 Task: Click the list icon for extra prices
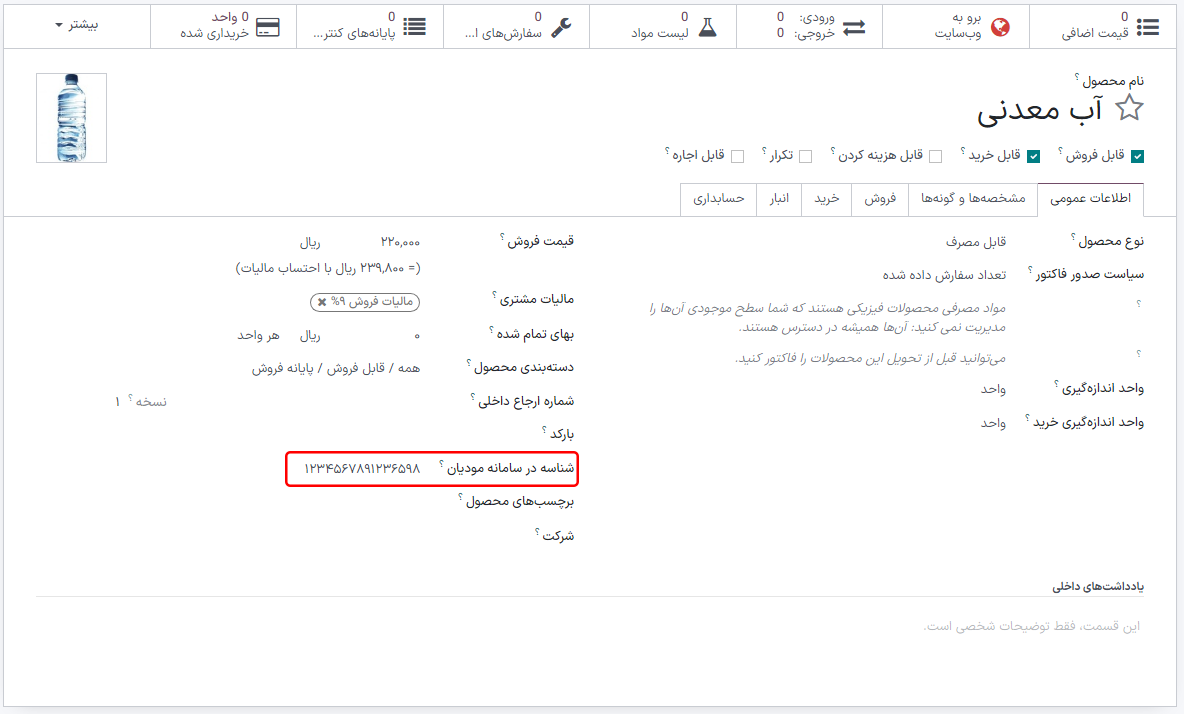point(1148,27)
